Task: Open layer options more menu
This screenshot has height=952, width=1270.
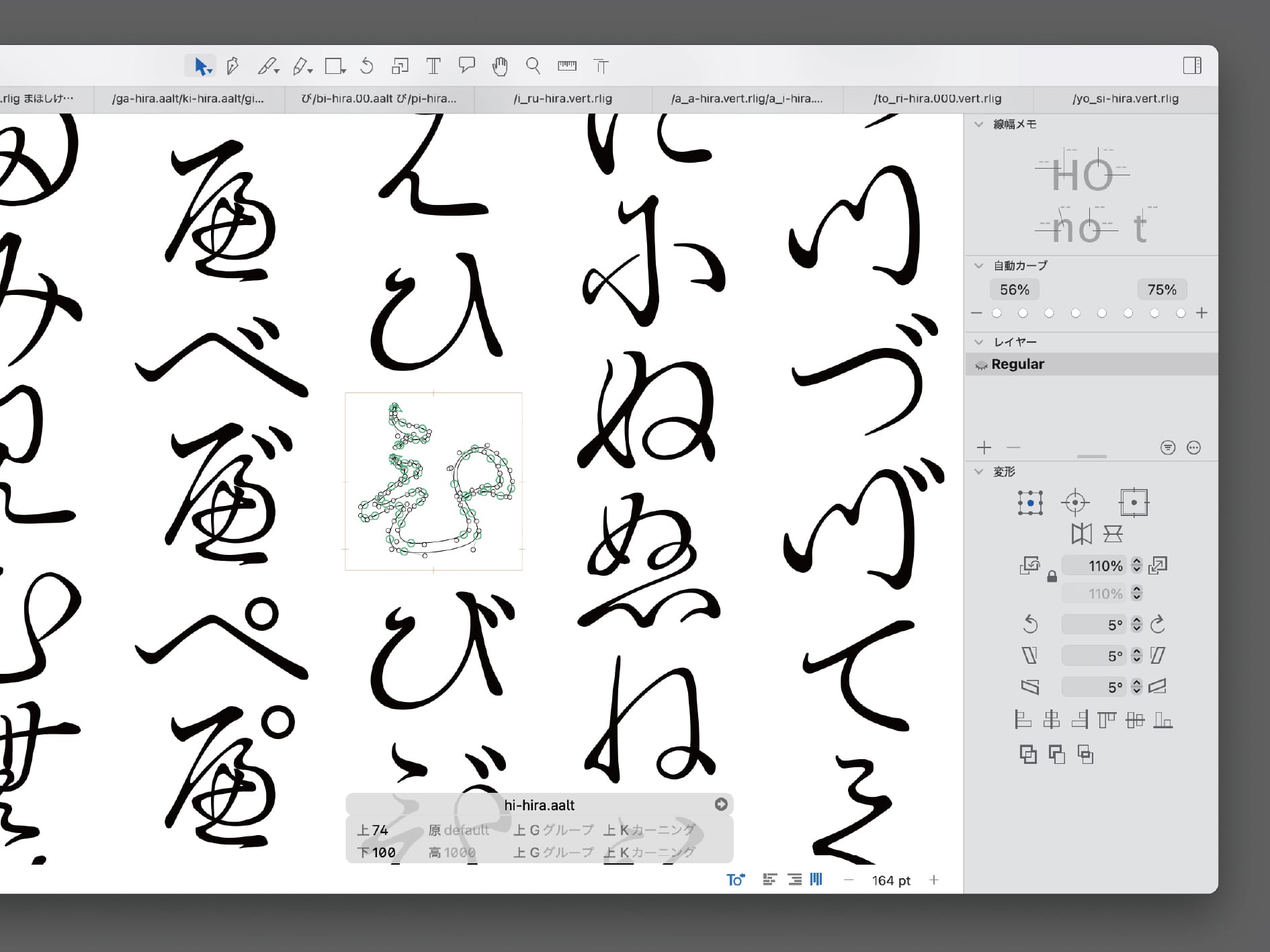Action: pyautogui.click(x=1193, y=447)
